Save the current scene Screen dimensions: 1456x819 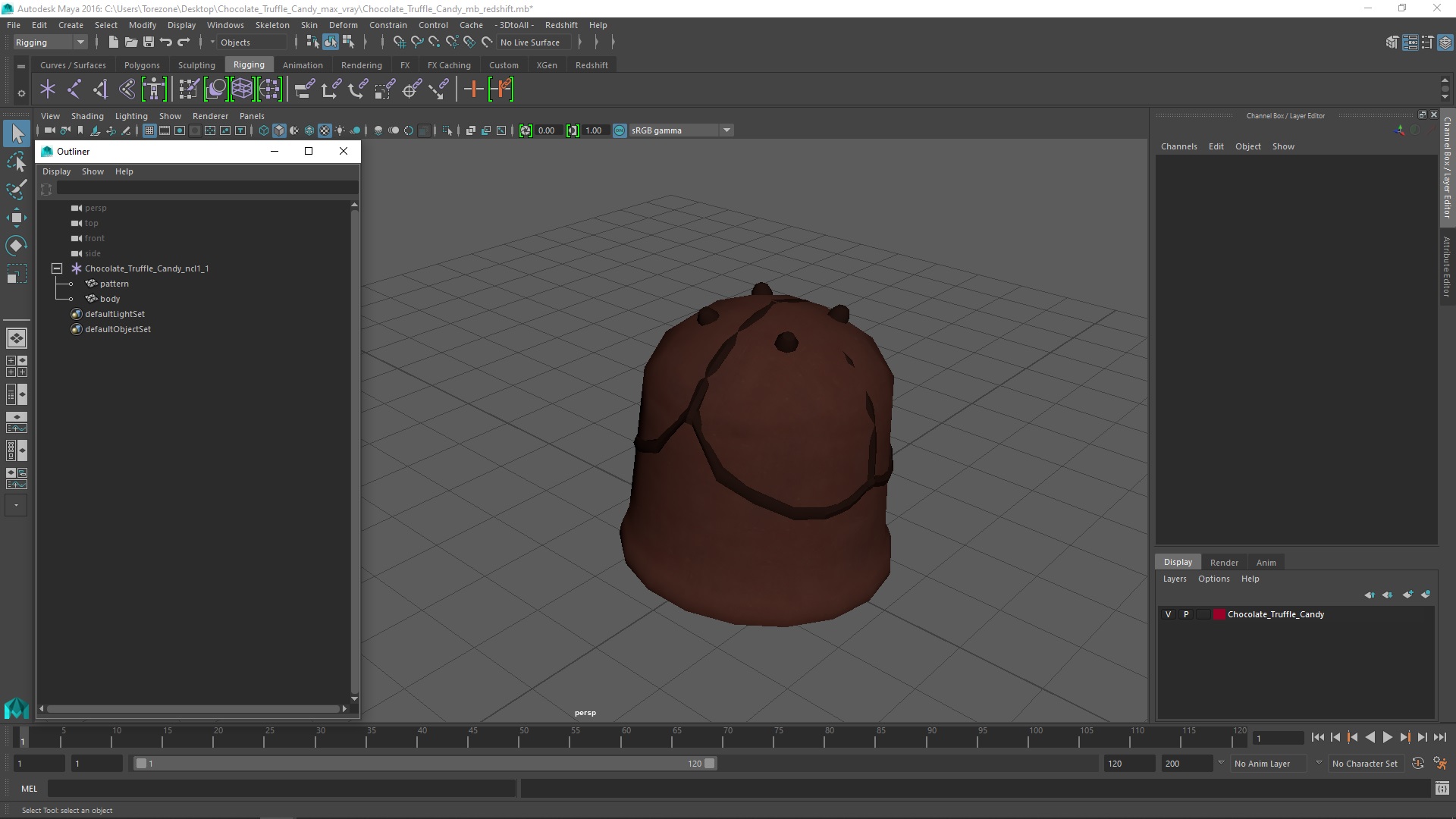[x=149, y=42]
